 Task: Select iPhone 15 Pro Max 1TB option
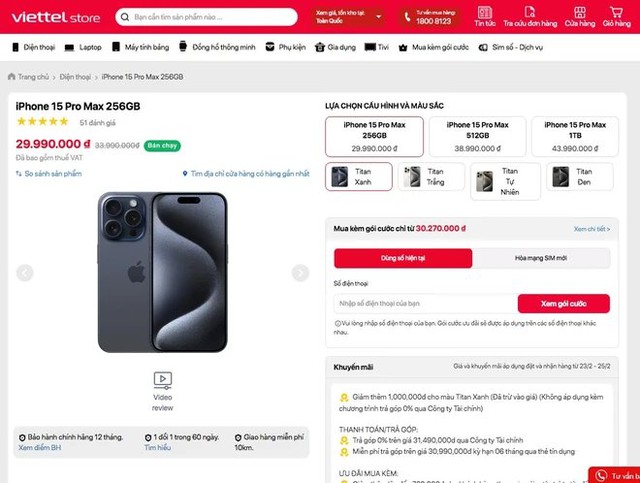574,136
